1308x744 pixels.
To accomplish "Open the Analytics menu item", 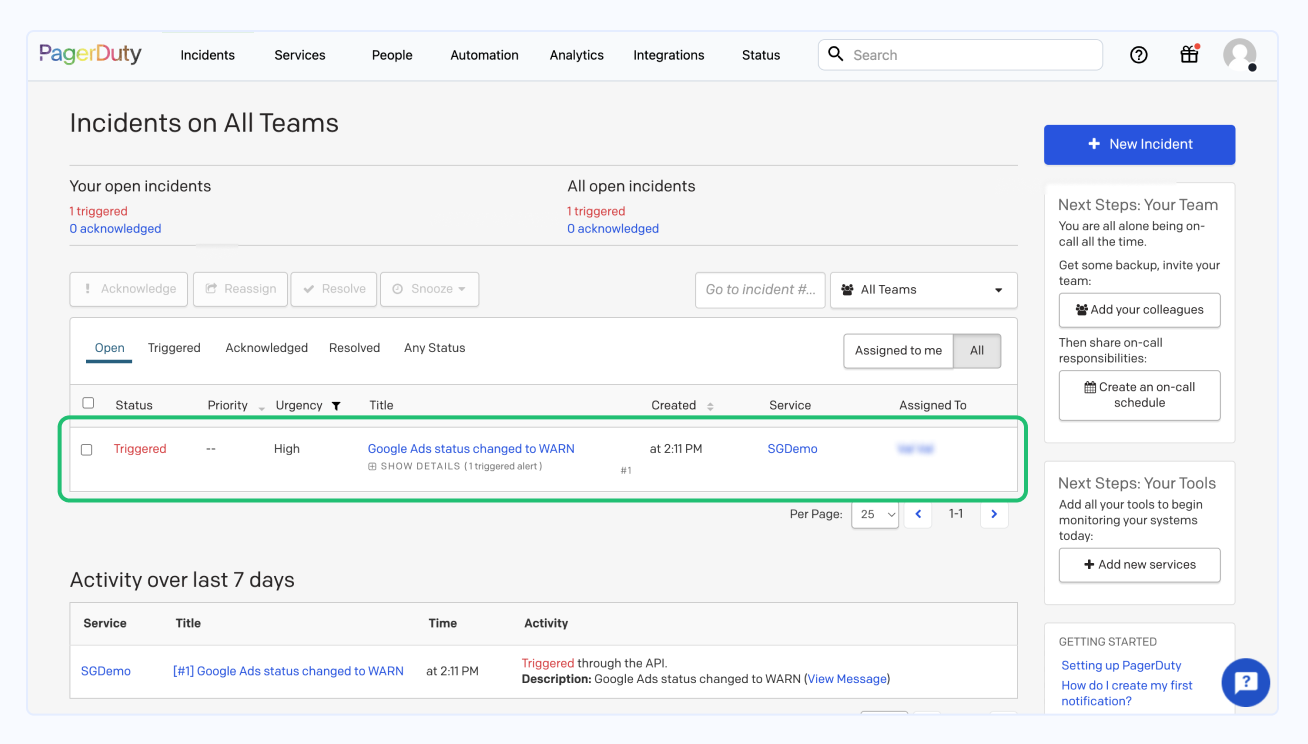I will (576, 55).
